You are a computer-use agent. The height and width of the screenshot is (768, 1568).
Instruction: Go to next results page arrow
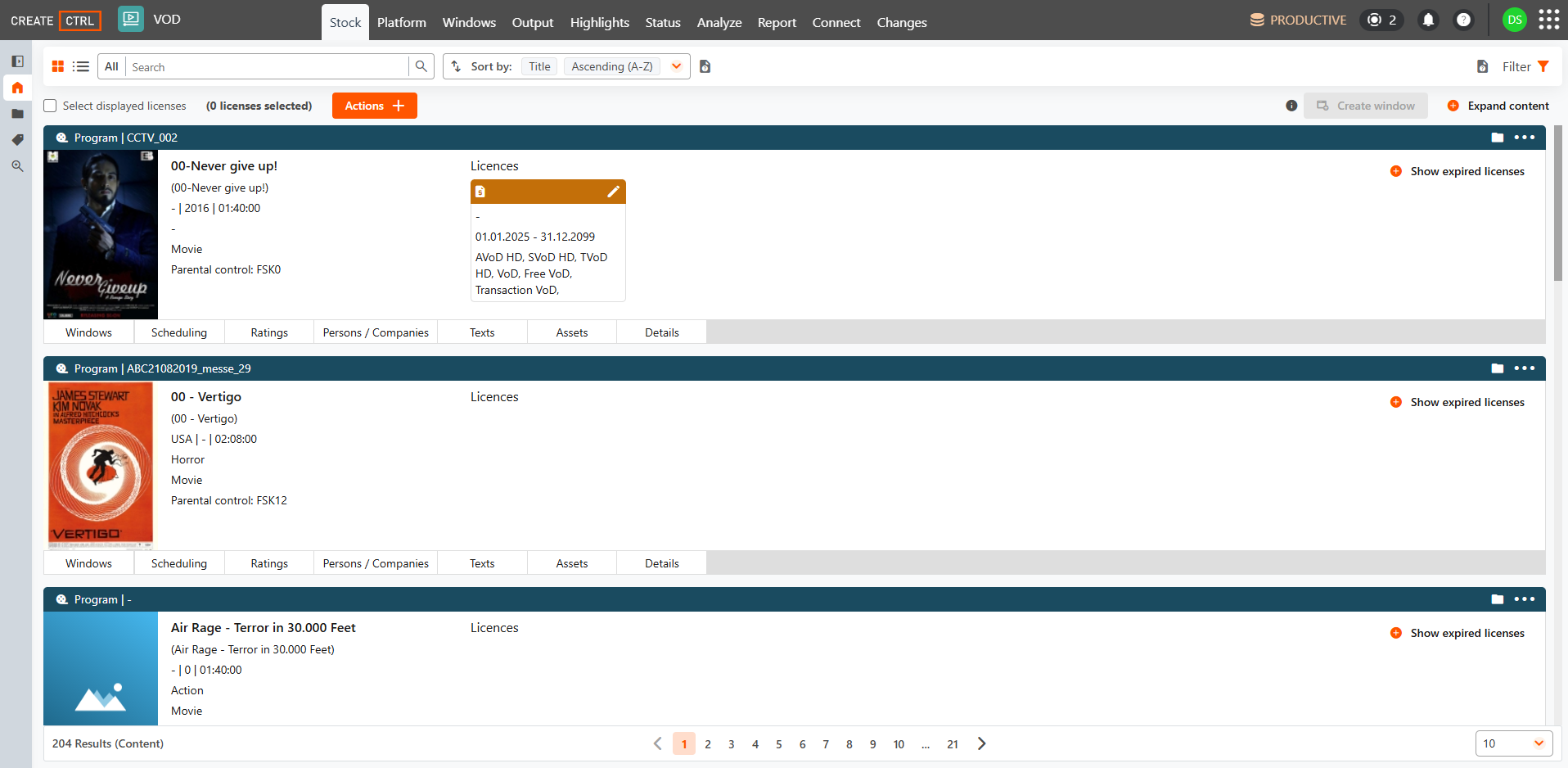(982, 743)
